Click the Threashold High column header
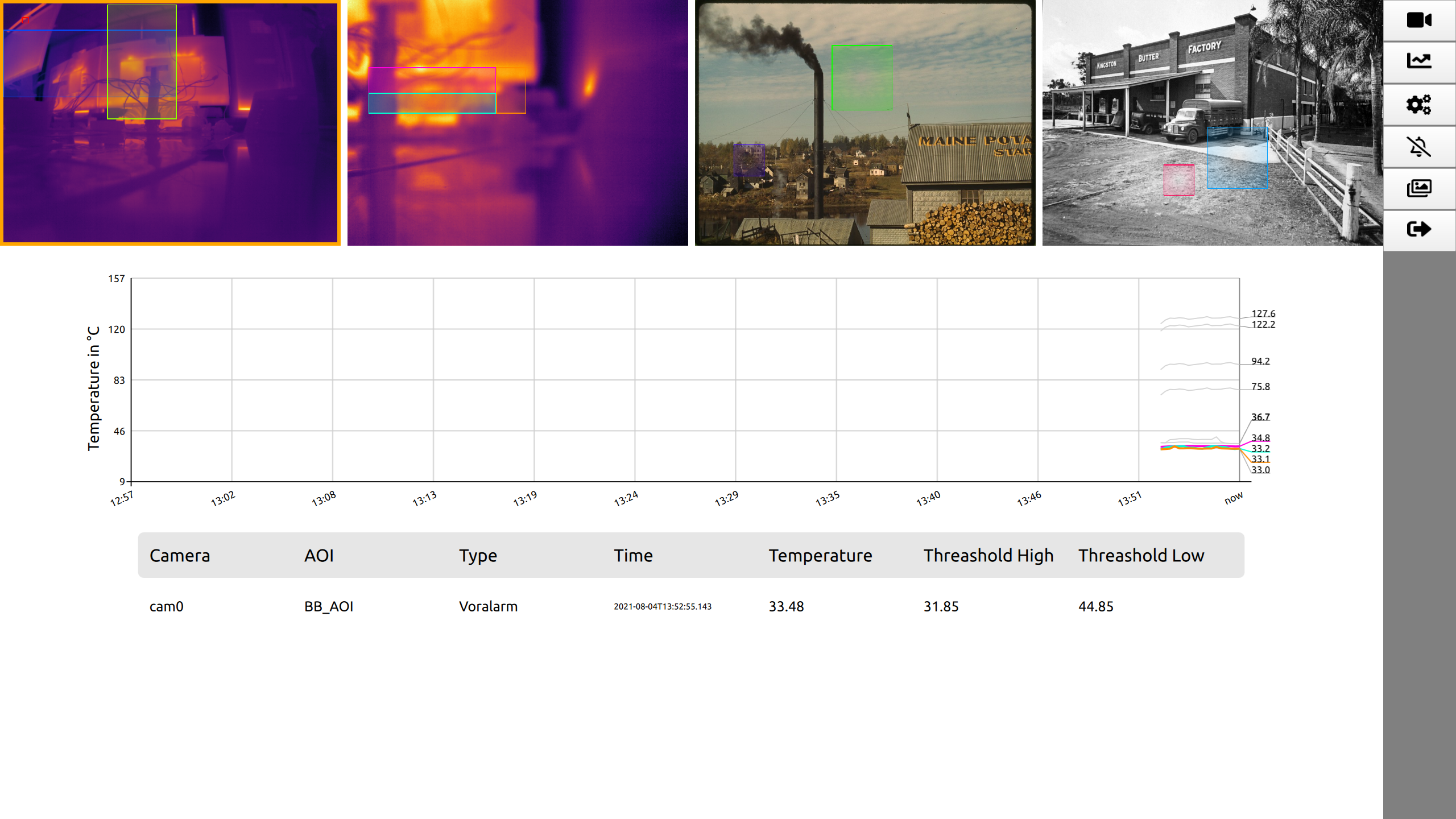The image size is (1456, 819). point(988,556)
